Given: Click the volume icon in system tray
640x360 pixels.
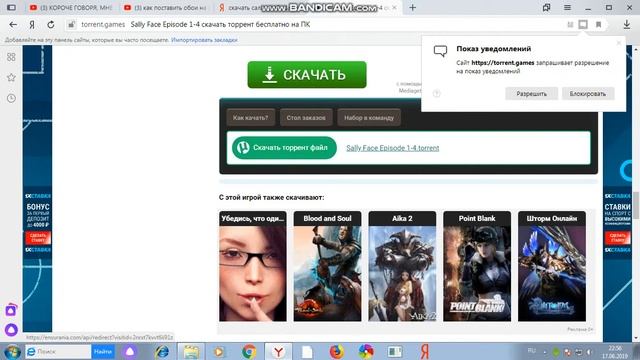Looking at the screenshot, I should click(589, 352).
